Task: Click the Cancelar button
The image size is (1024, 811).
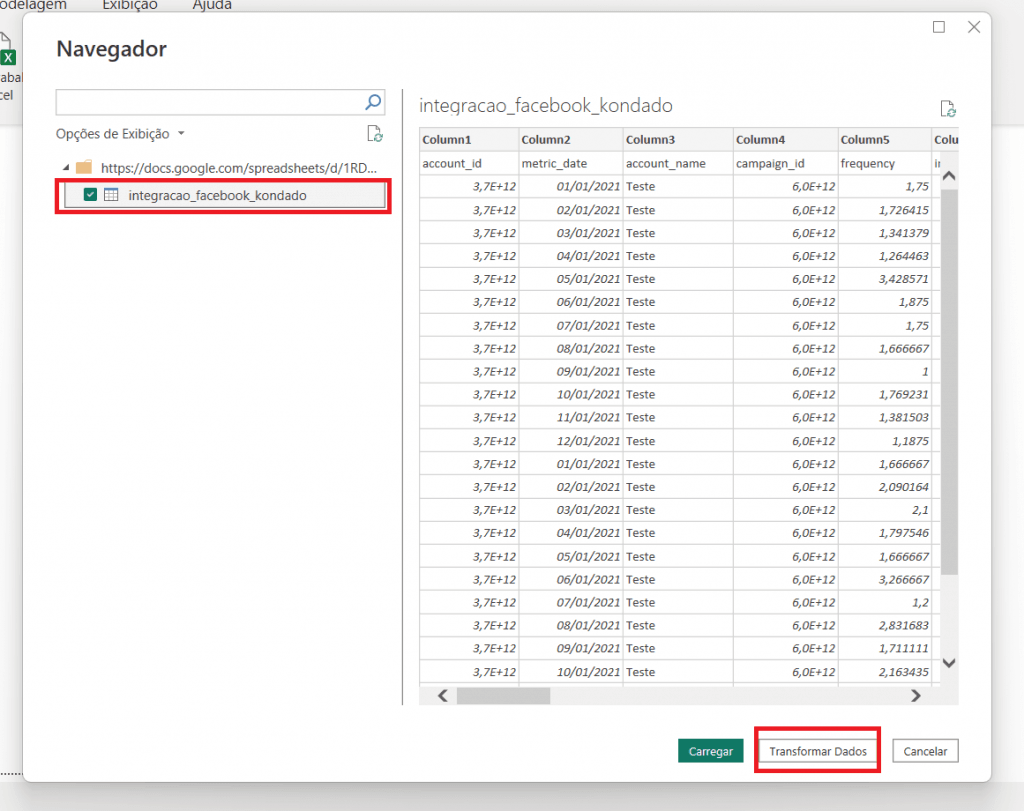Action: pyautogui.click(x=925, y=751)
